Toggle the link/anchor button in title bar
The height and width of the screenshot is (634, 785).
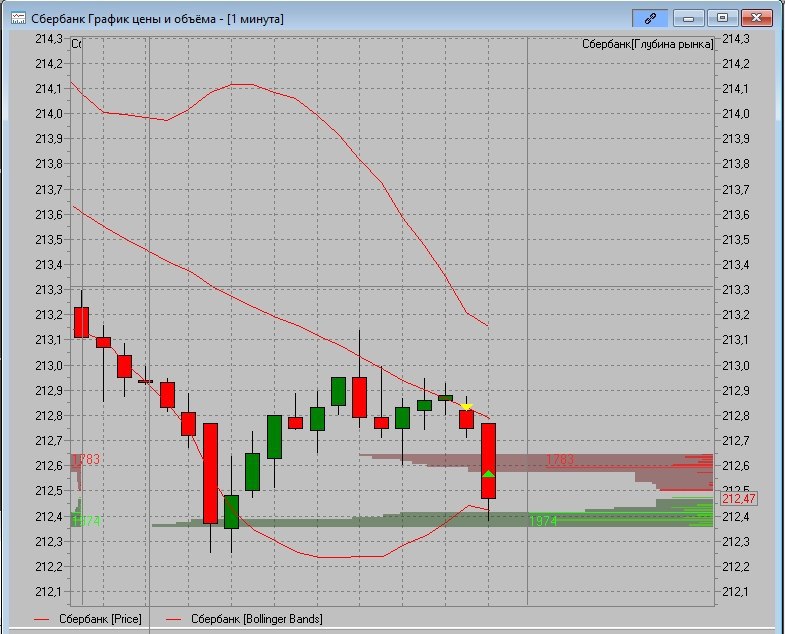(x=650, y=19)
